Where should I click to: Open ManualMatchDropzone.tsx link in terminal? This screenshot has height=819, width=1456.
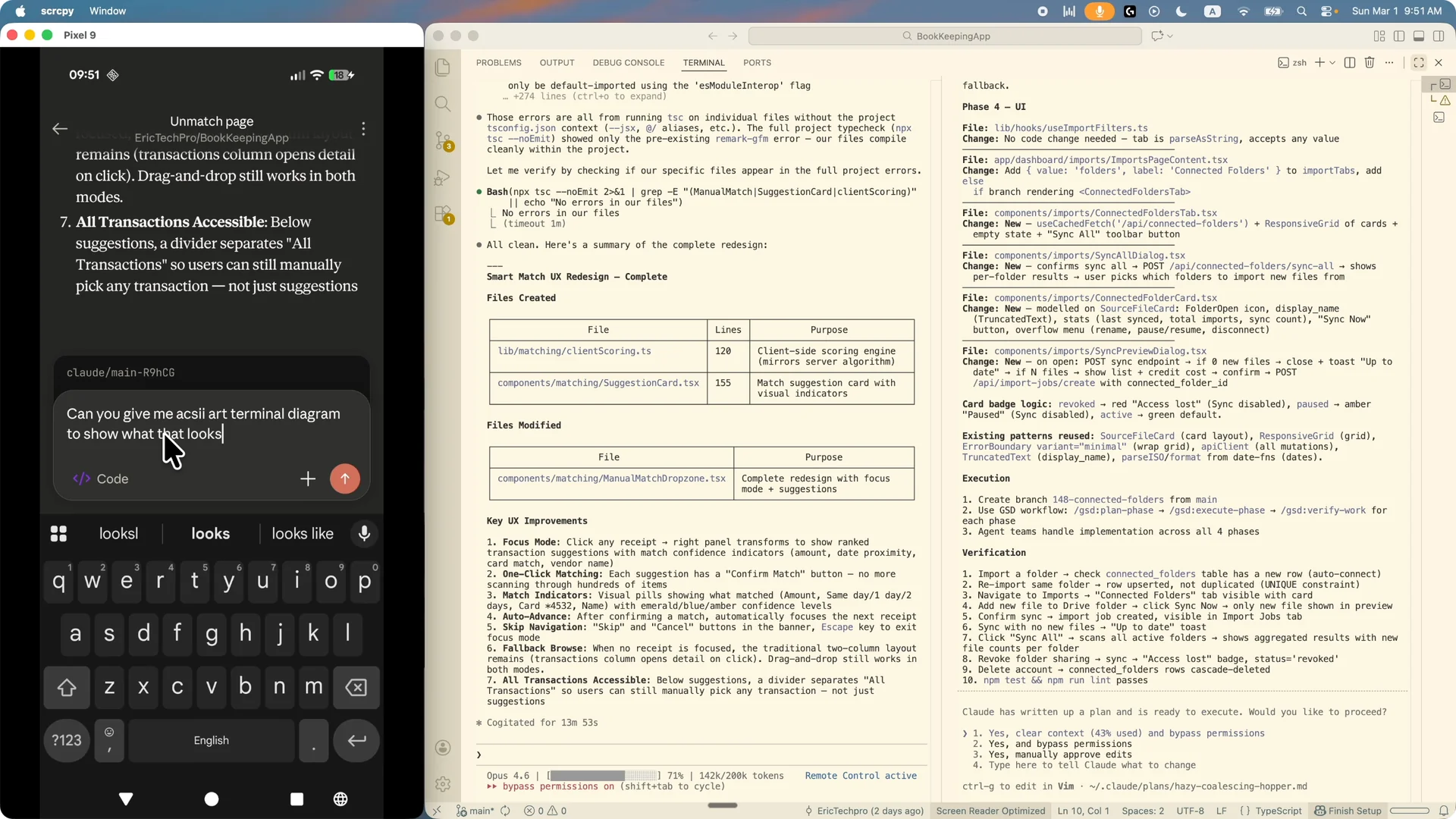tap(611, 479)
